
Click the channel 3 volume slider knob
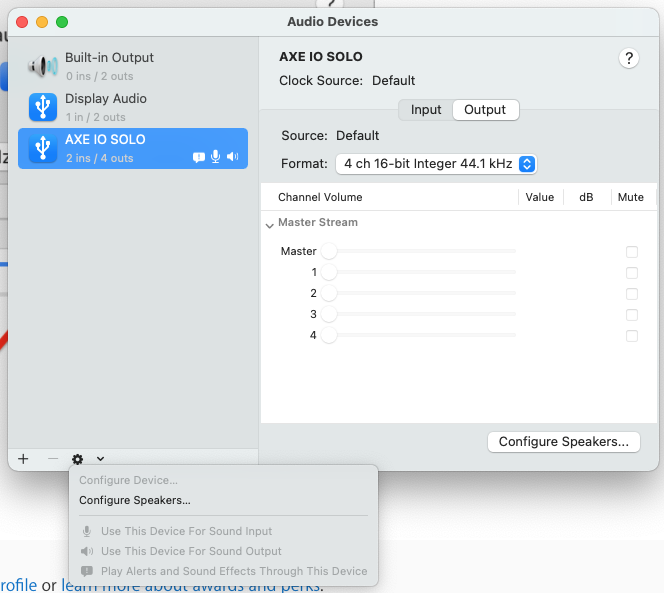click(x=329, y=314)
